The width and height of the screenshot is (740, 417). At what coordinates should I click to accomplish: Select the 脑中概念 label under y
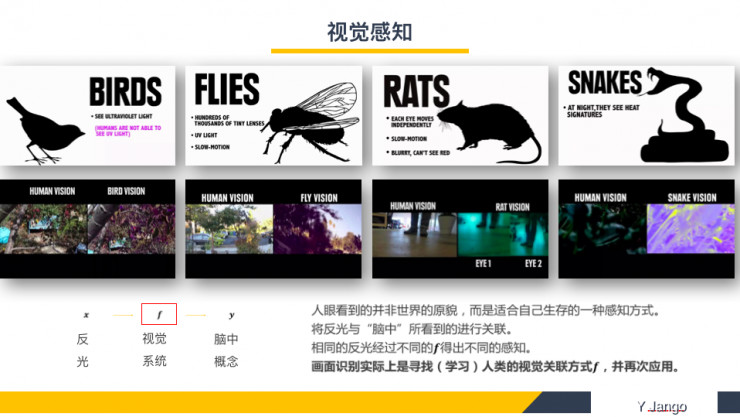pos(227,350)
